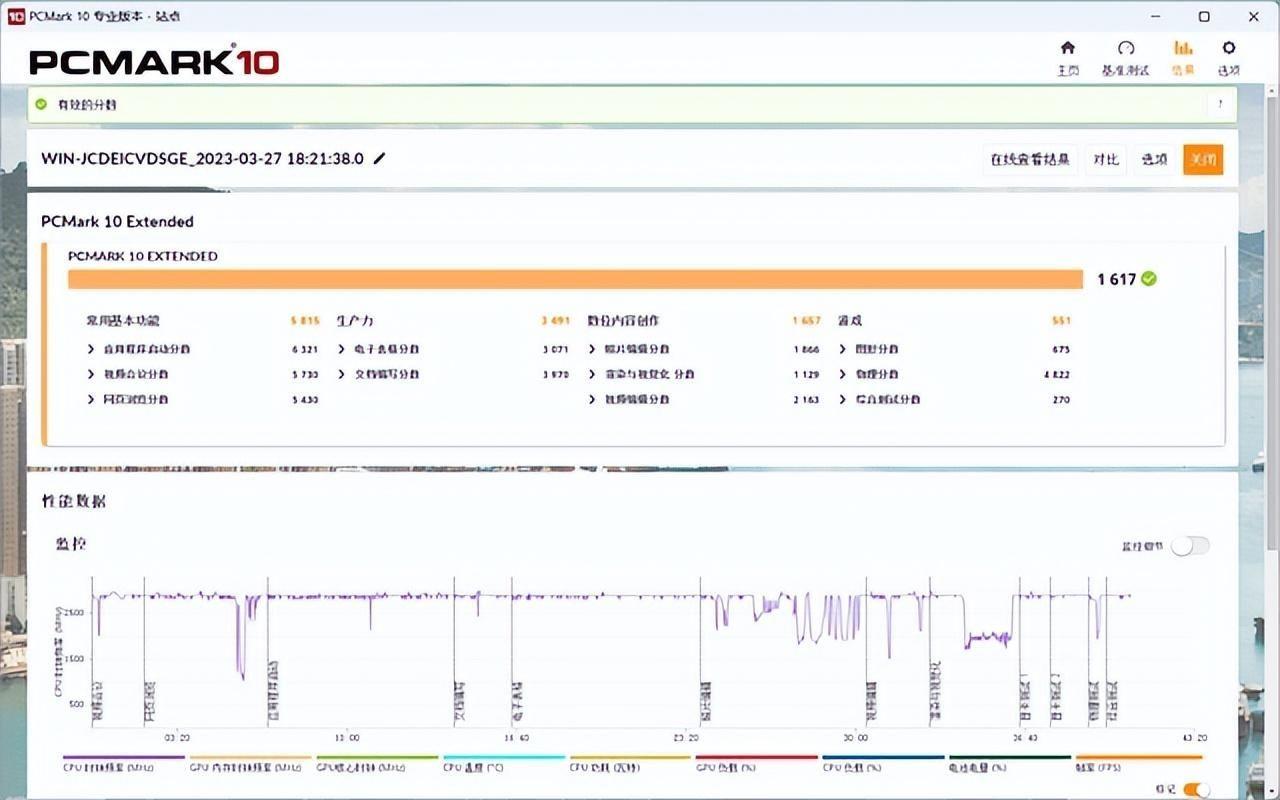The image size is (1280, 800).
Task: Click the PCMark 10 icon in the title bar
Action: 14,16
